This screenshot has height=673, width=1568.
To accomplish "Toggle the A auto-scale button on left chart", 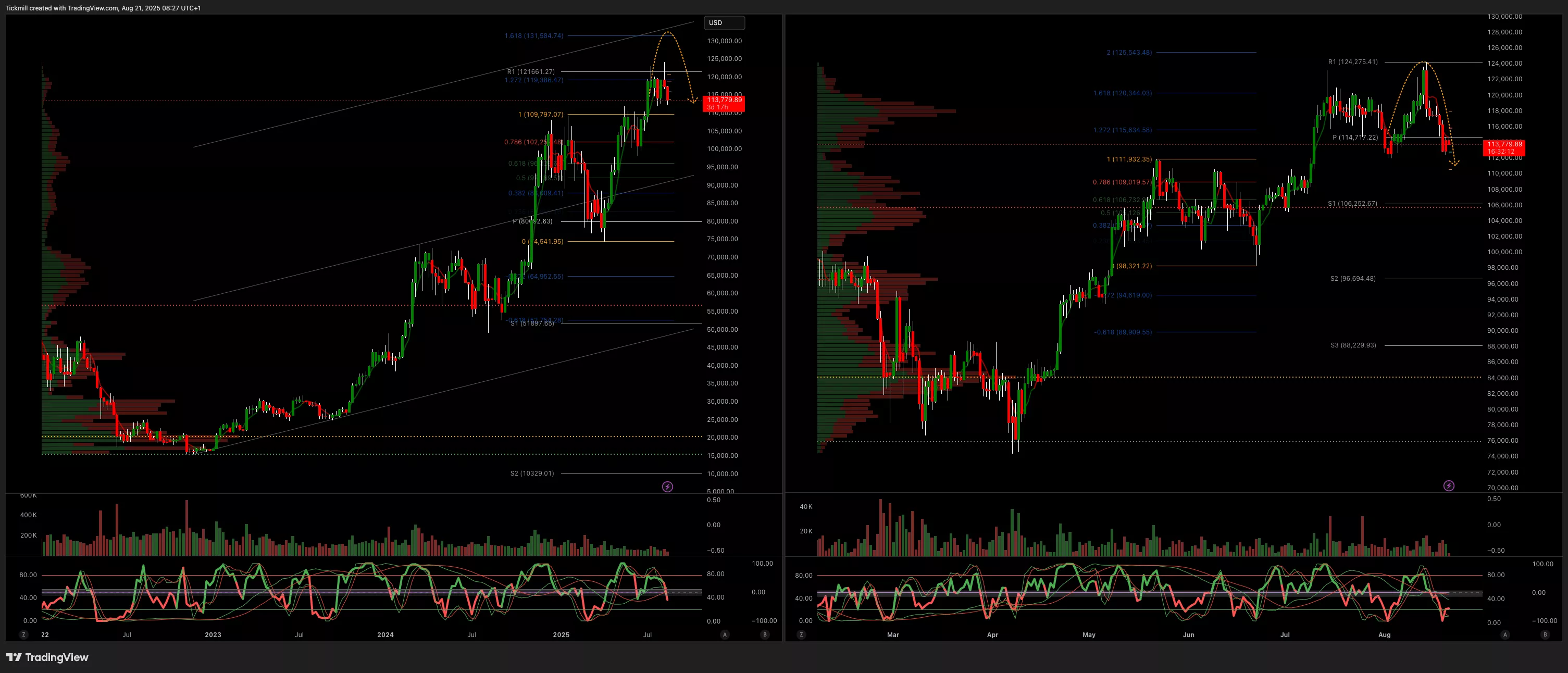I will 724,634.
